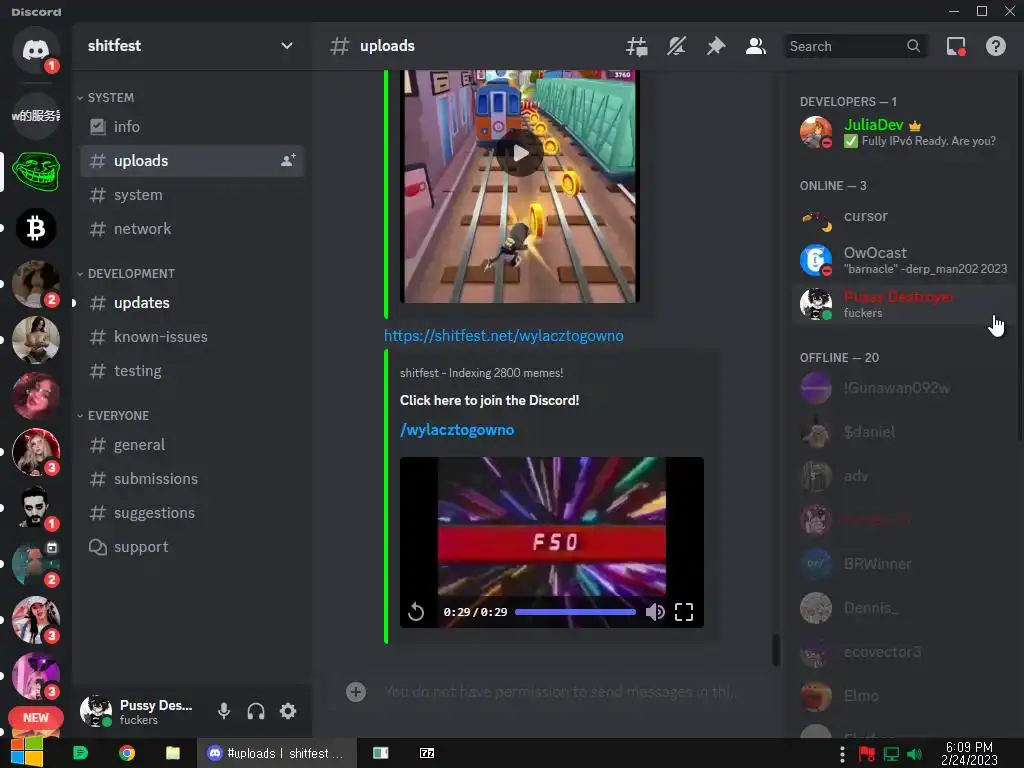
Task: Open the info channel
Action: pyautogui.click(x=191, y=127)
